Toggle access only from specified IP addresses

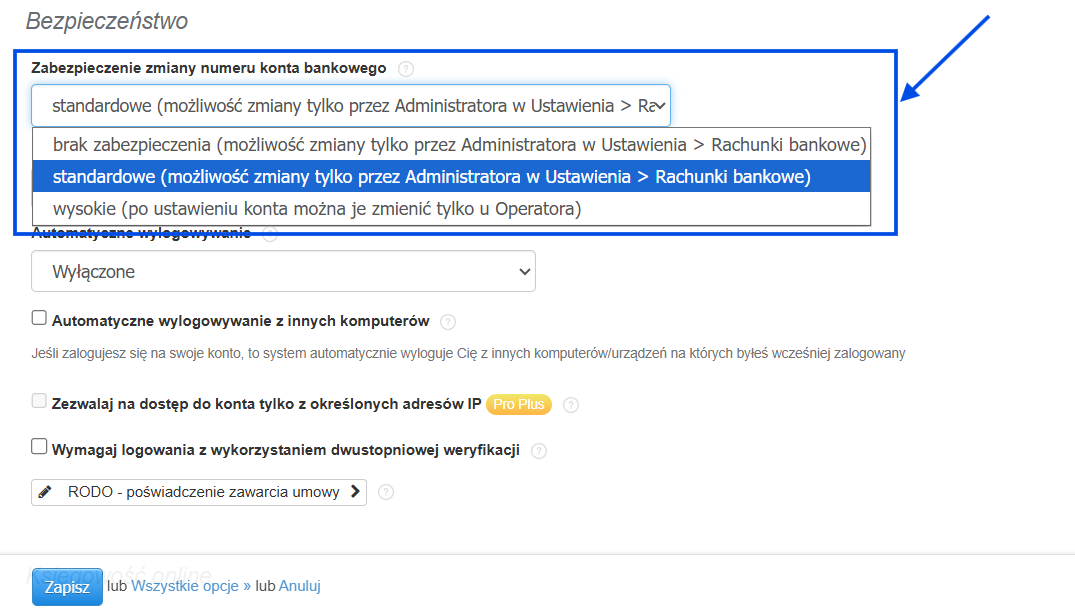pos(39,401)
